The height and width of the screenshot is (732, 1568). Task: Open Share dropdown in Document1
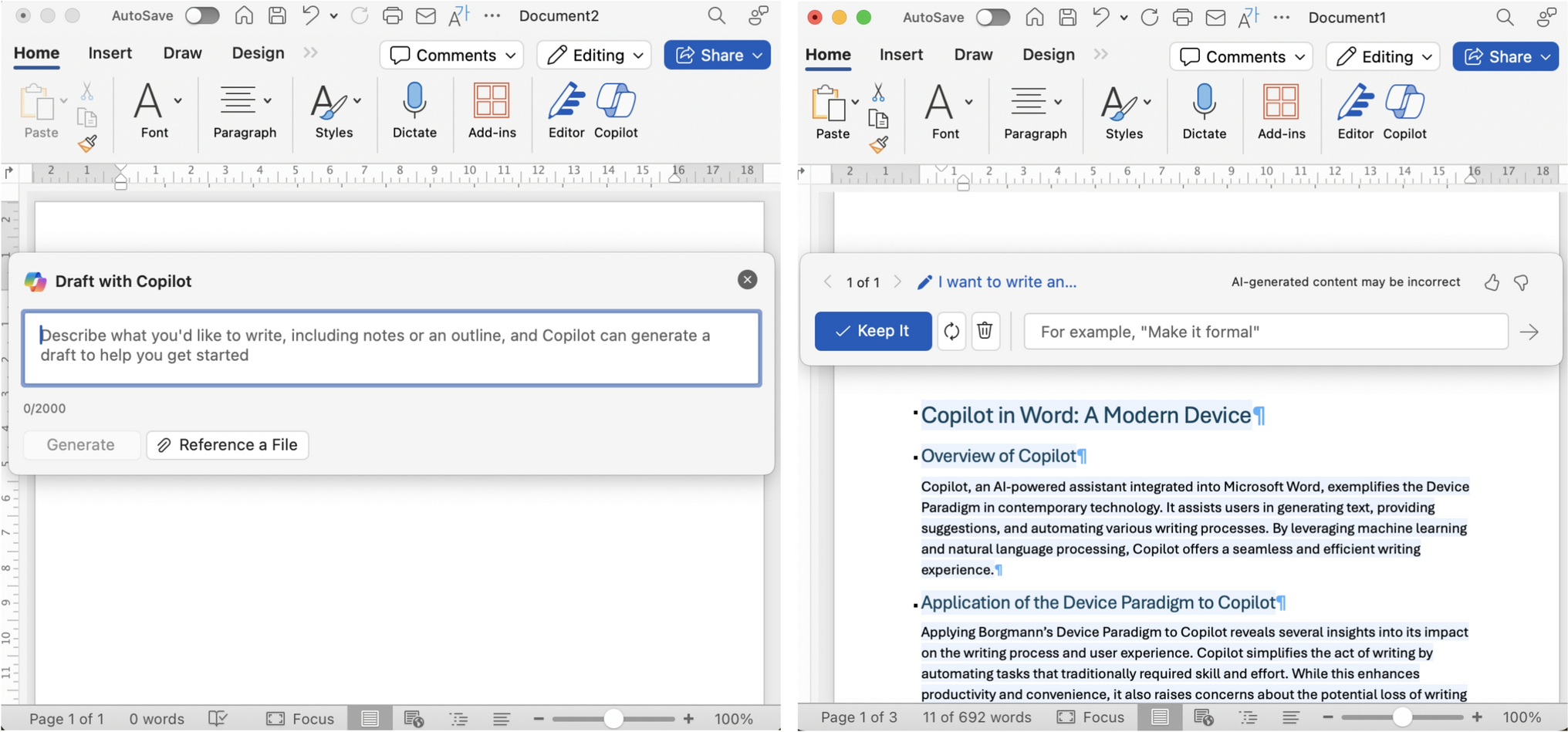tap(1546, 56)
